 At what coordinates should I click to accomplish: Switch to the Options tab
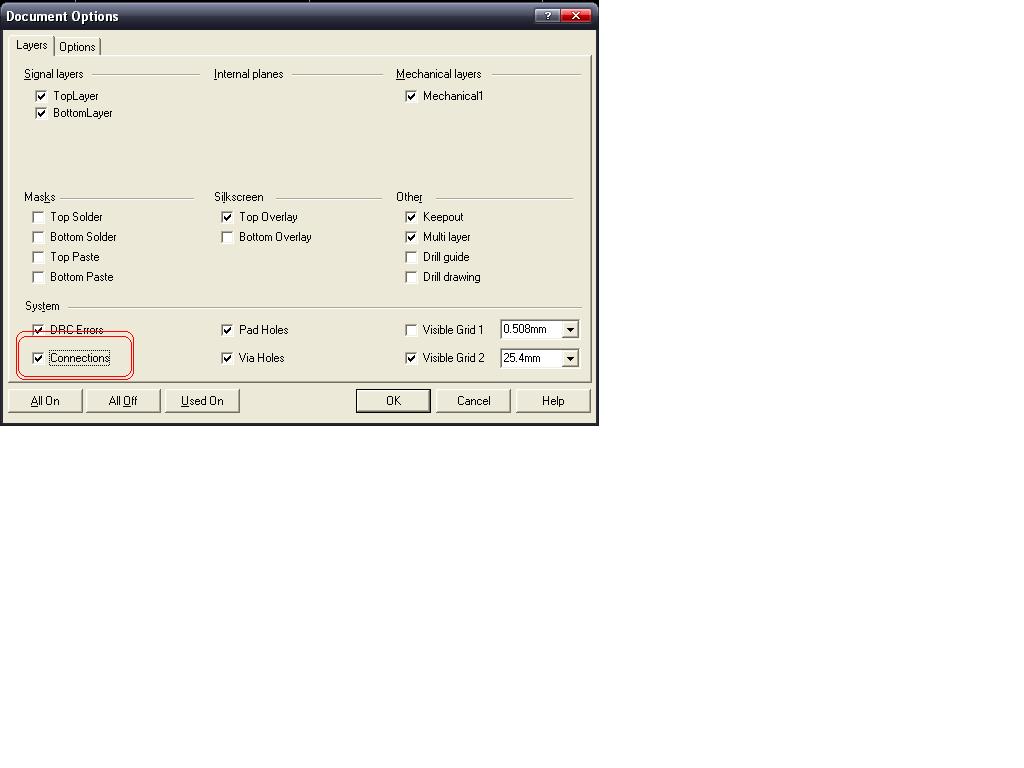77,46
